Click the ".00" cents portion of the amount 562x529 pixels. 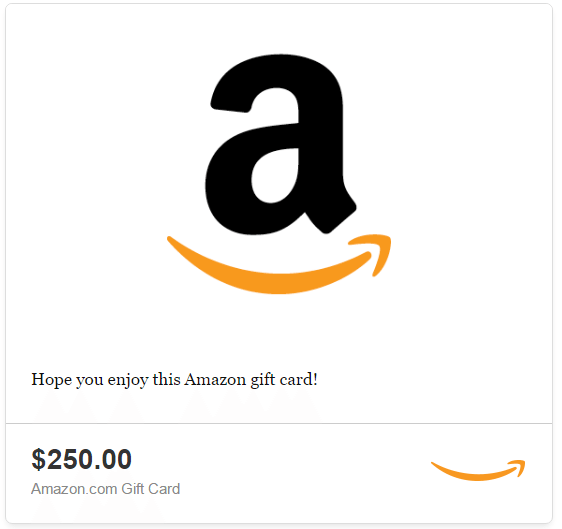pos(115,460)
